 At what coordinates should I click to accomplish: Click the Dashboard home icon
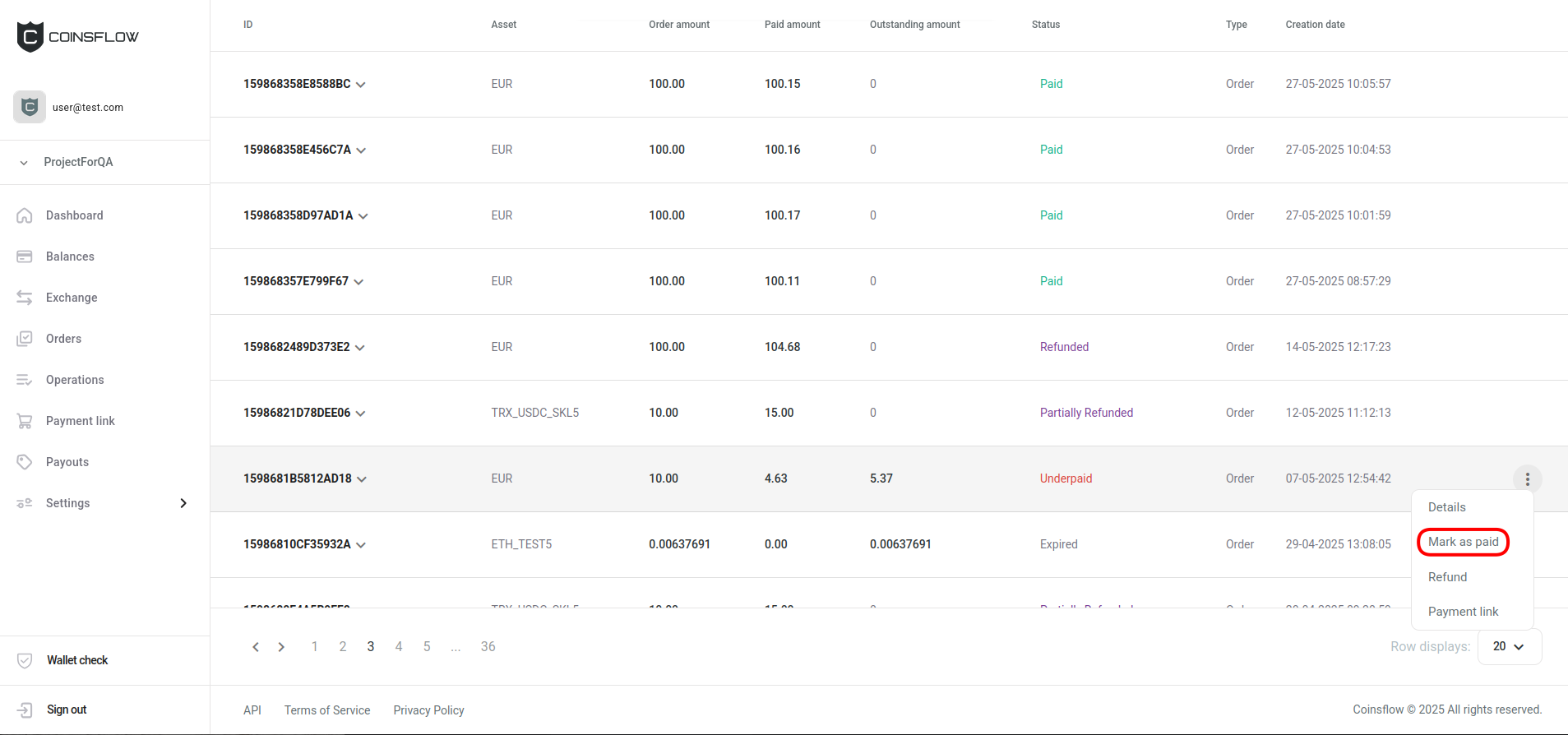25,215
